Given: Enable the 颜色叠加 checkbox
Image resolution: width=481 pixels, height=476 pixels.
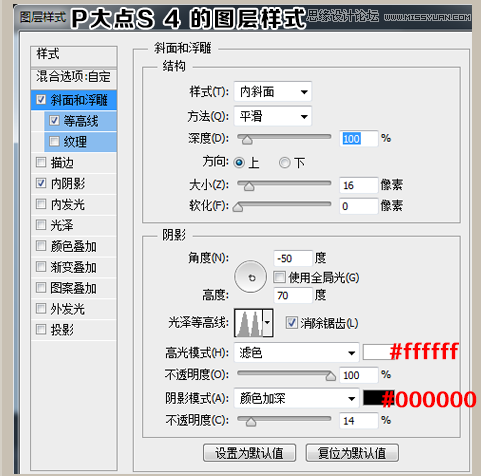Looking at the screenshot, I should (x=41, y=246).
